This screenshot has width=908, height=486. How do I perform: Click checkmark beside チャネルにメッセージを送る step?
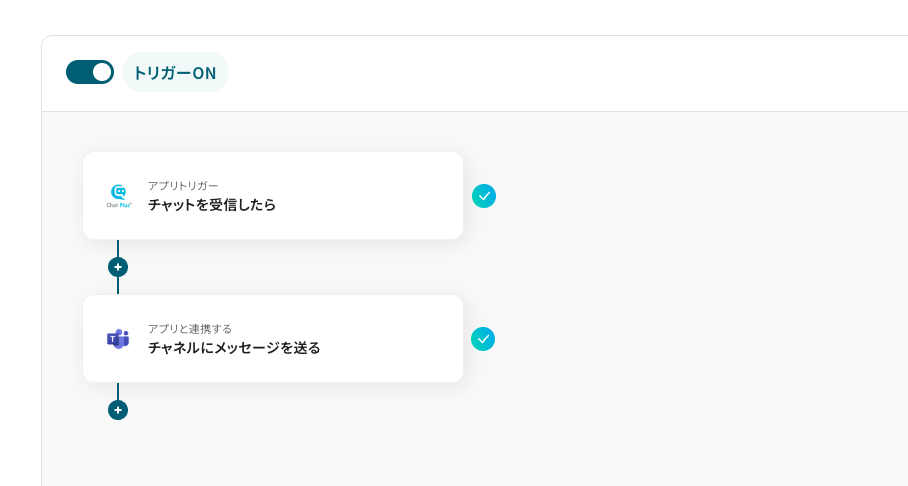point(483,339)
